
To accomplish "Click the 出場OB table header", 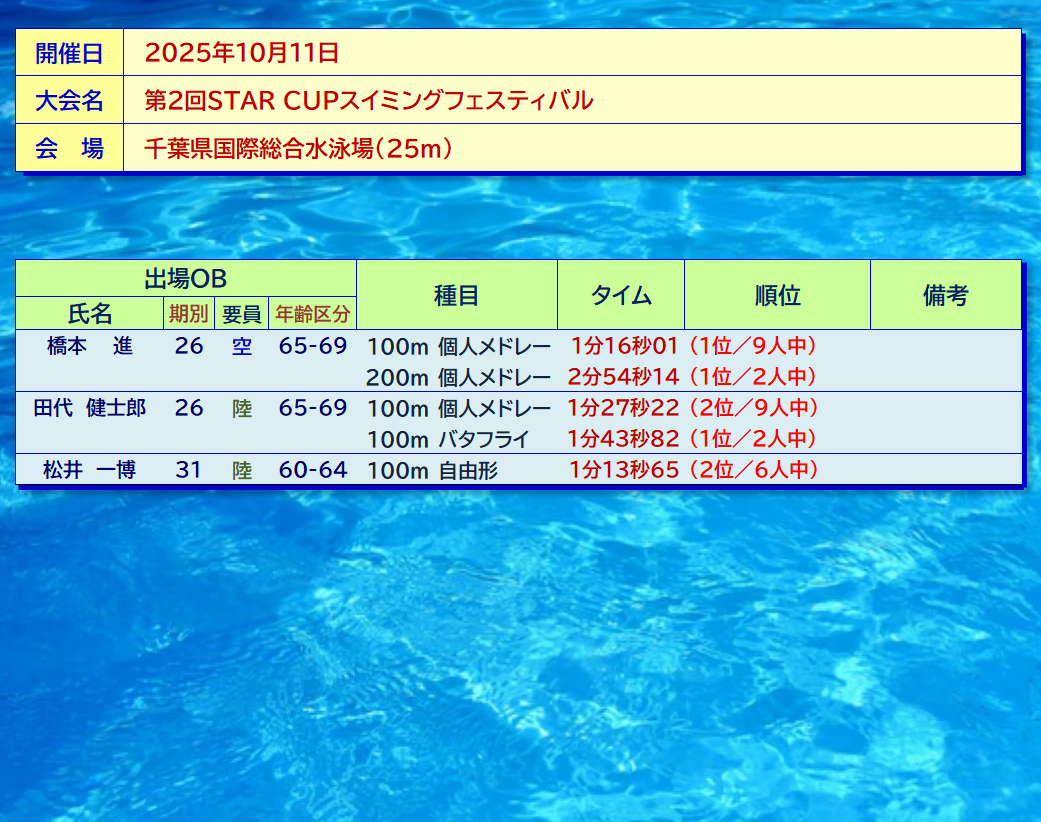I will coord(185,279).
